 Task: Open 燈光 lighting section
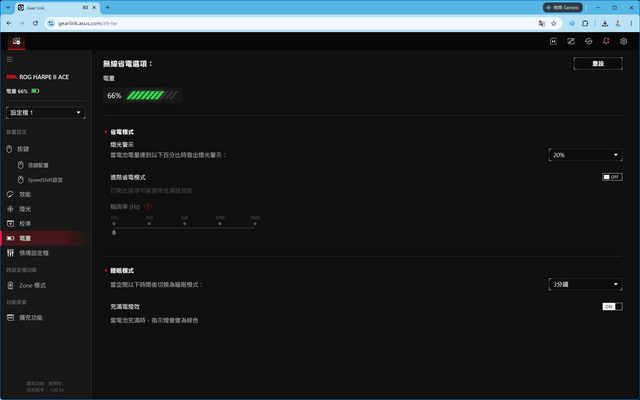pyautogui.click(x=25, y=209)
